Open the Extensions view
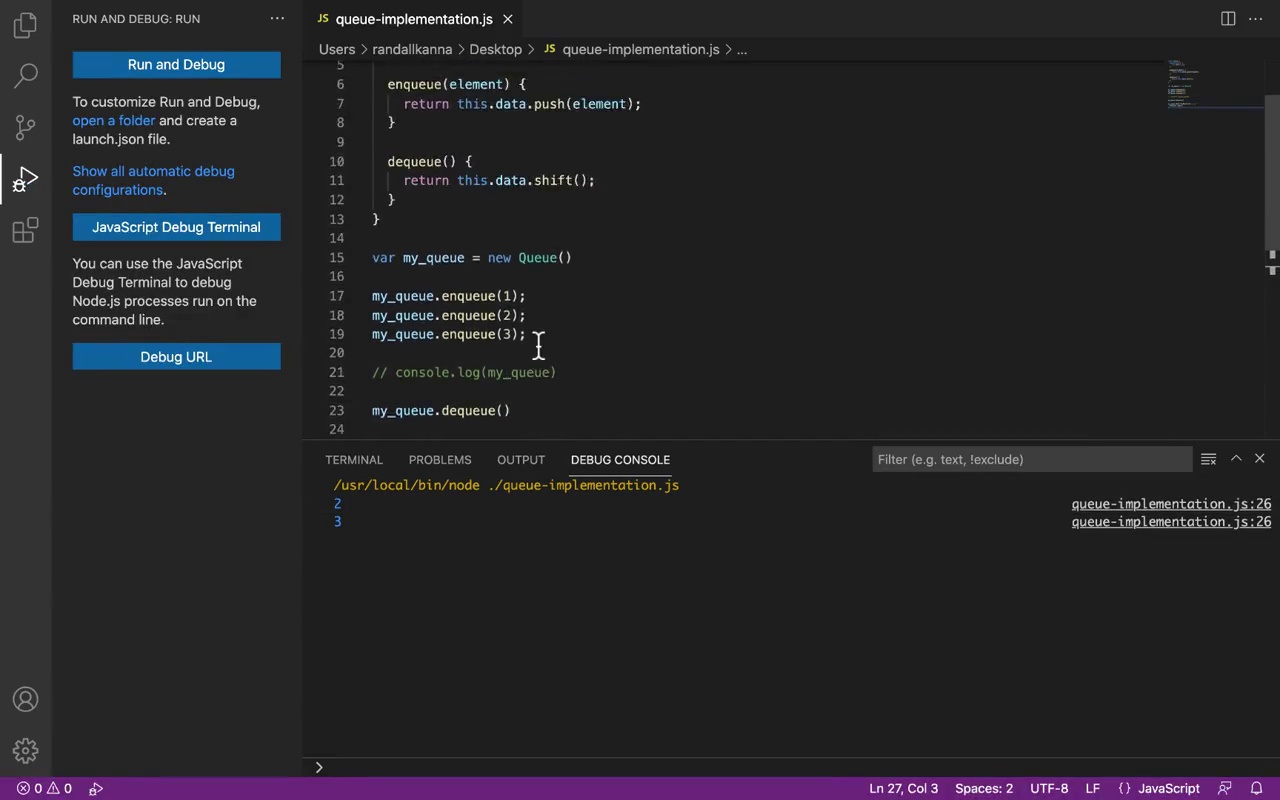This screenshot has height=800, width=1280. [x=26, y=230]
